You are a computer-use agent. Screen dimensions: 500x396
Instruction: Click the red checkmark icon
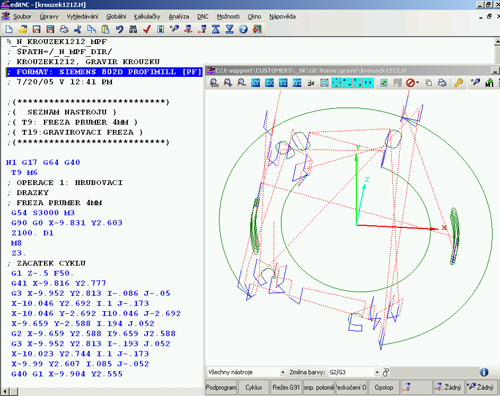tap(147, 29)
